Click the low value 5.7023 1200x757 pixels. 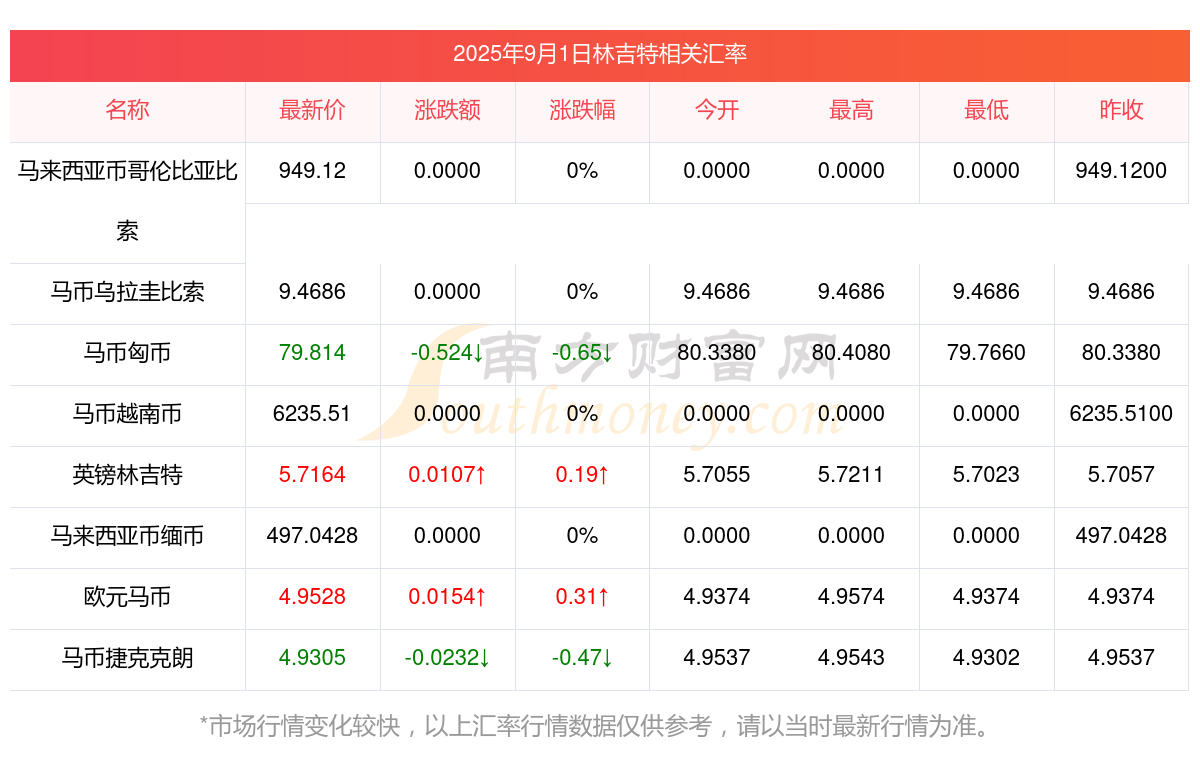986,475
